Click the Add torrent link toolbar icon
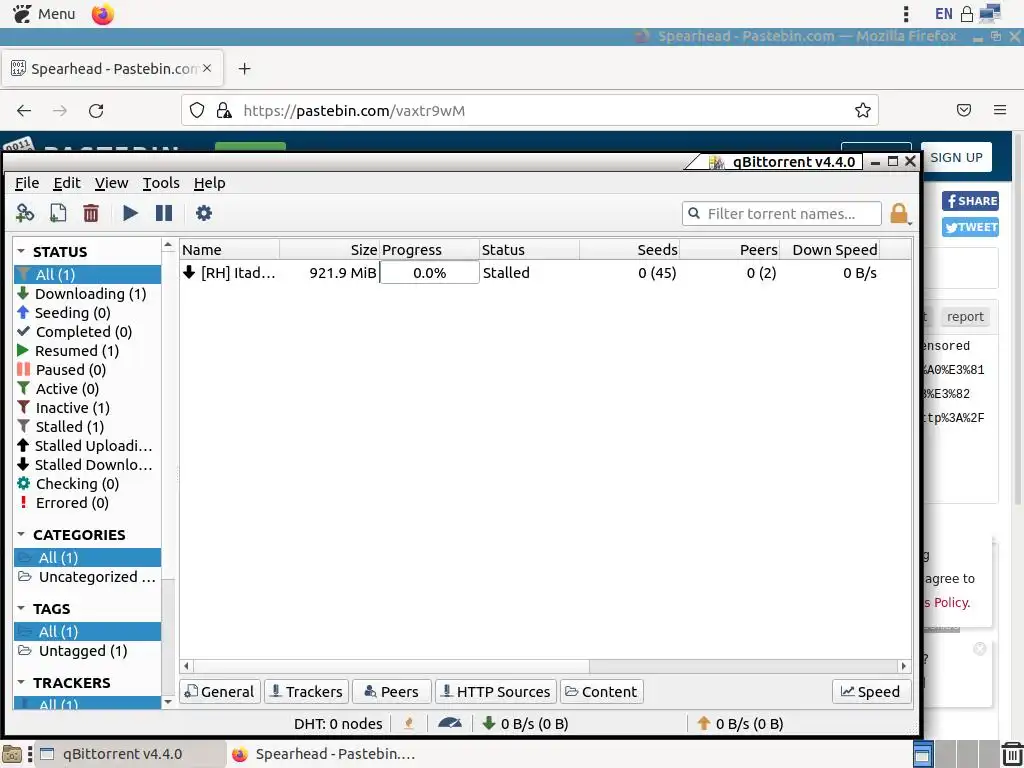Image resolution: width=1024 pixels, height=768 pixels. 25,213
